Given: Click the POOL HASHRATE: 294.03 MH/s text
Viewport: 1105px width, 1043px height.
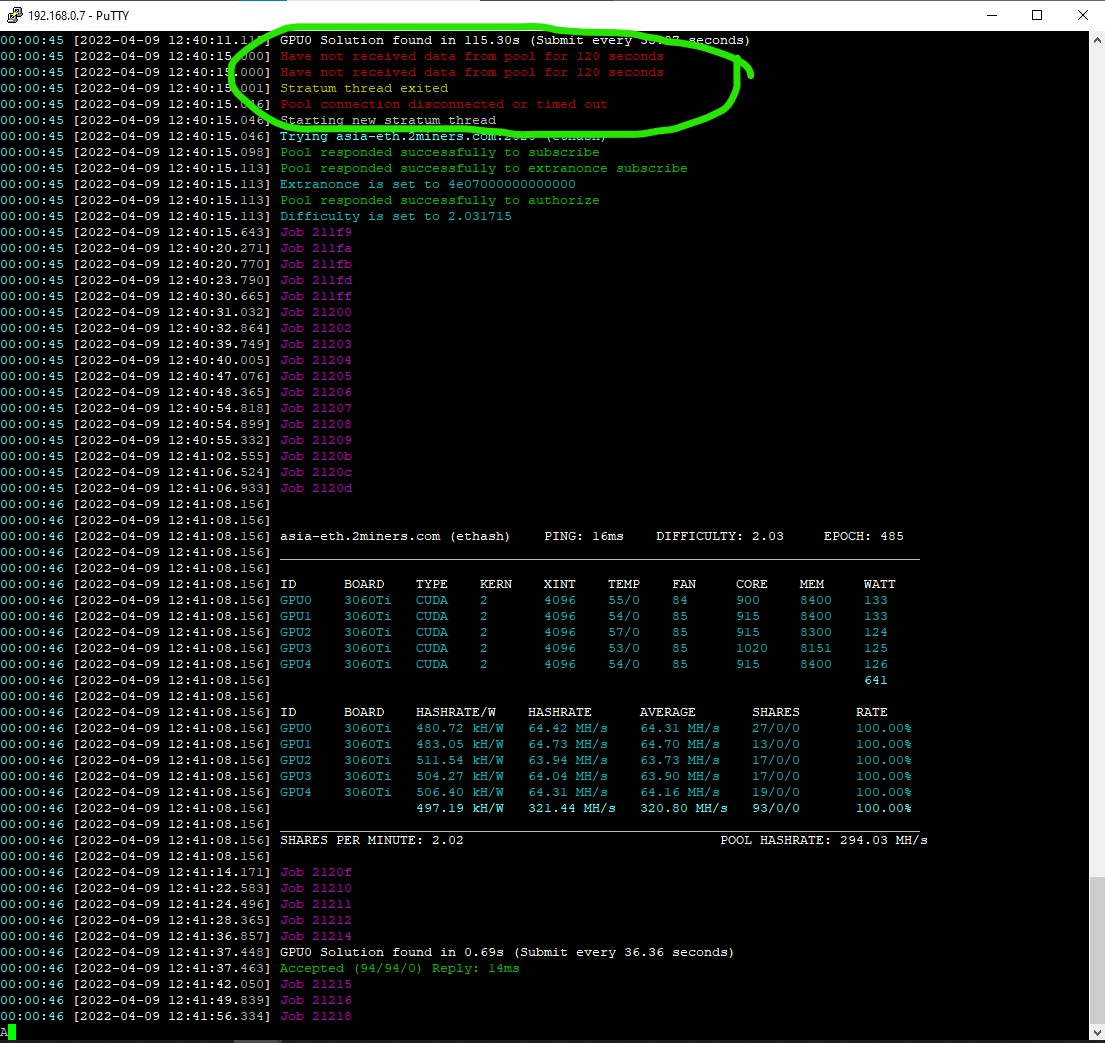Looking at the screenshot, I should [x=824, y=840].
